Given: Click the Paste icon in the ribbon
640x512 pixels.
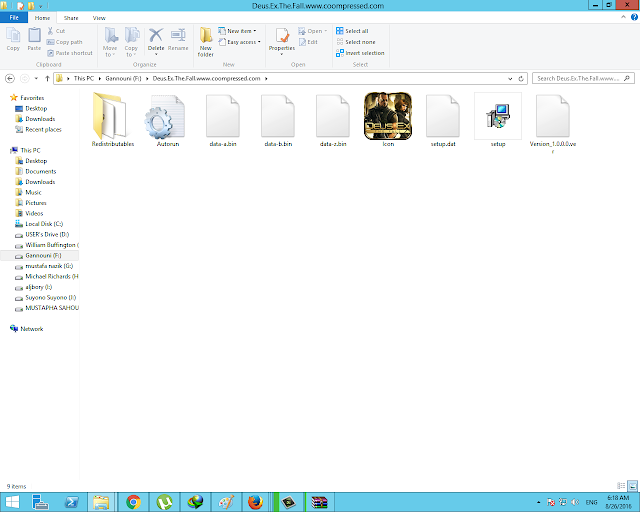Looking at the screenshot, I should (x=34, y=39).
